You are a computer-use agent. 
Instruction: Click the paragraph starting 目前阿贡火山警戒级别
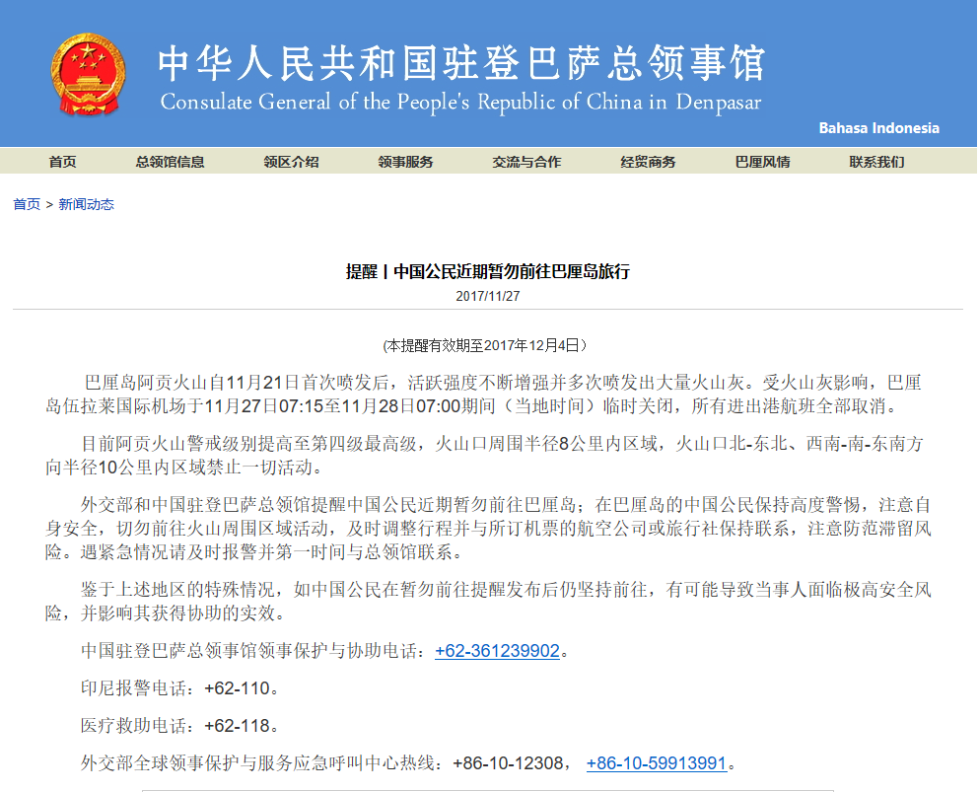tap(484, 455)
